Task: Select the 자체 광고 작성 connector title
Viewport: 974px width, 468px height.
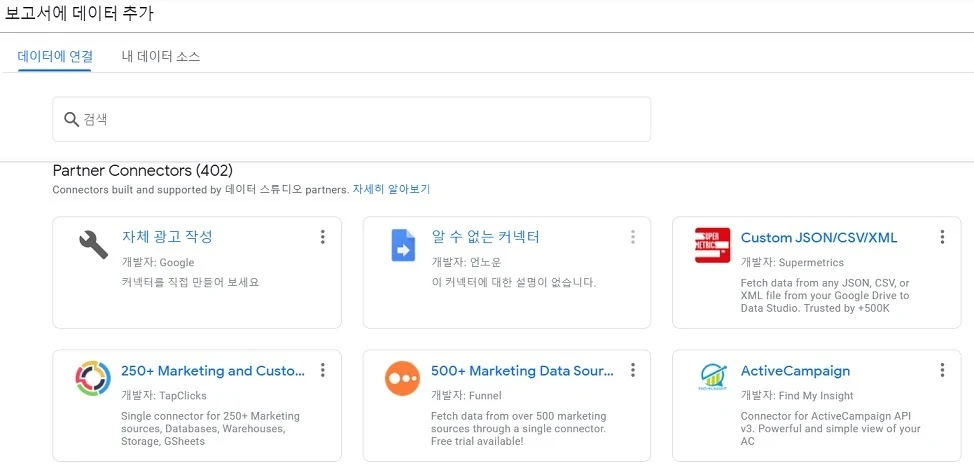Action: click(x=168, y=237)
